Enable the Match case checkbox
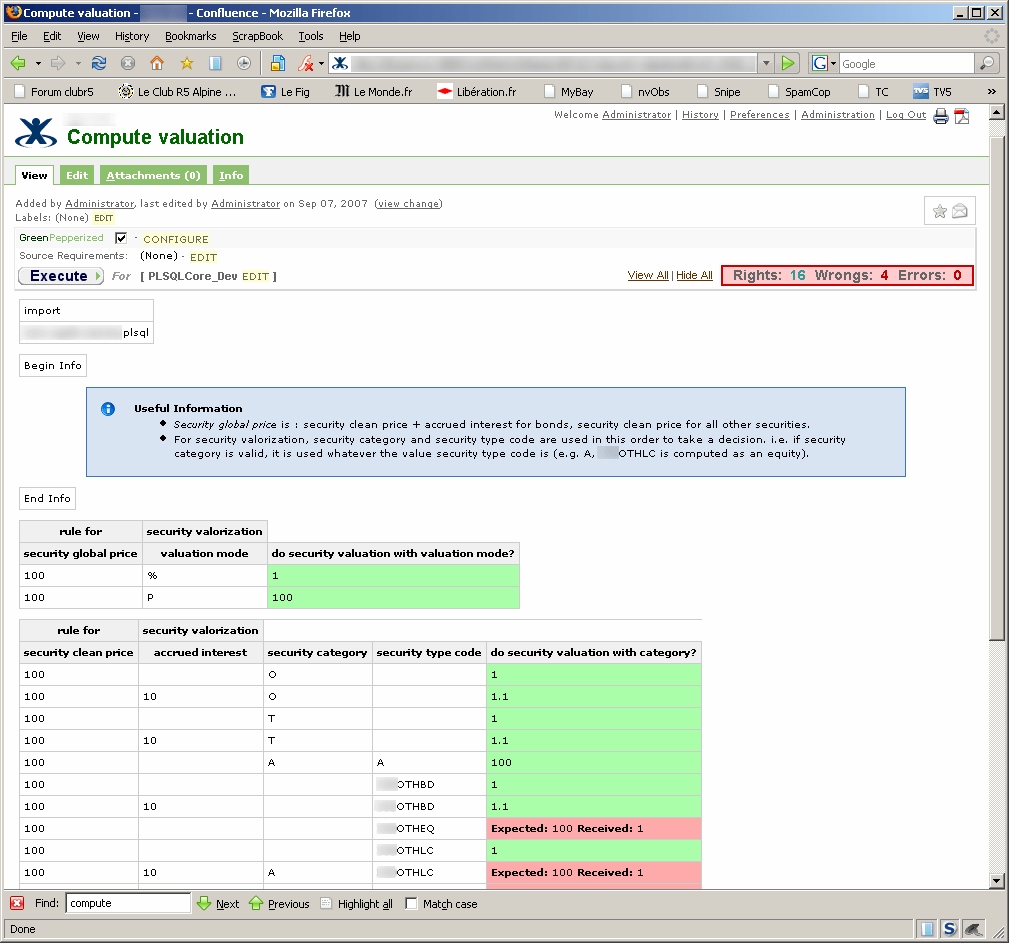The height and width of the screenshot is (943, 1009). (411, 903)
